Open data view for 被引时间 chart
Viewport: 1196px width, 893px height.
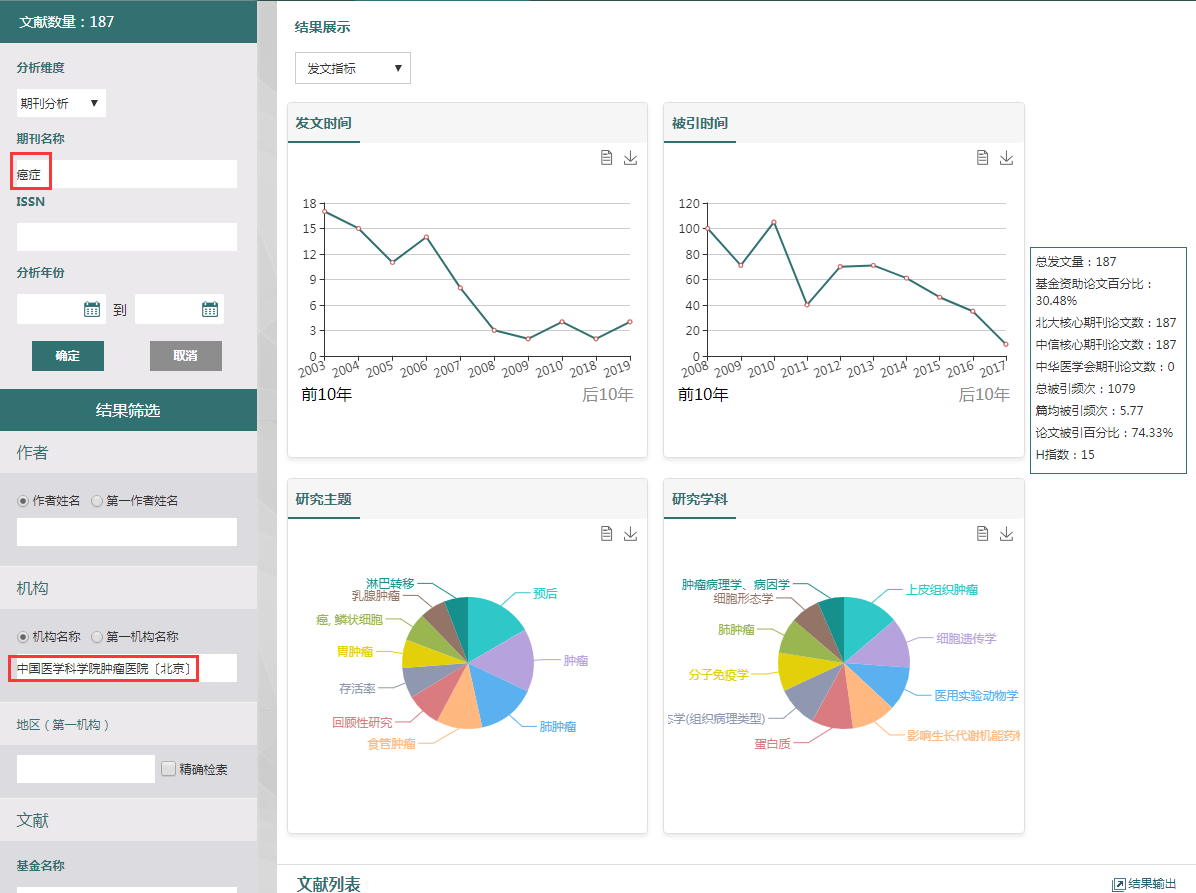(x=982, y=158)
